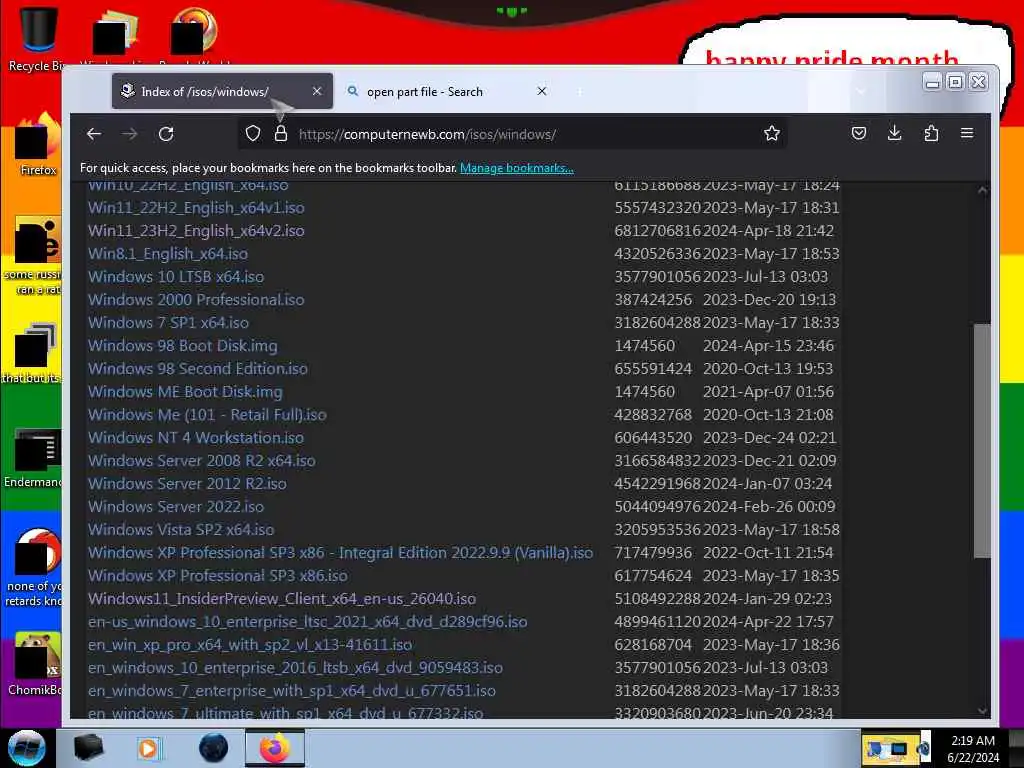Open Windows Me (101 - Retail Full).iso
1024x768 pixels.
207,415
